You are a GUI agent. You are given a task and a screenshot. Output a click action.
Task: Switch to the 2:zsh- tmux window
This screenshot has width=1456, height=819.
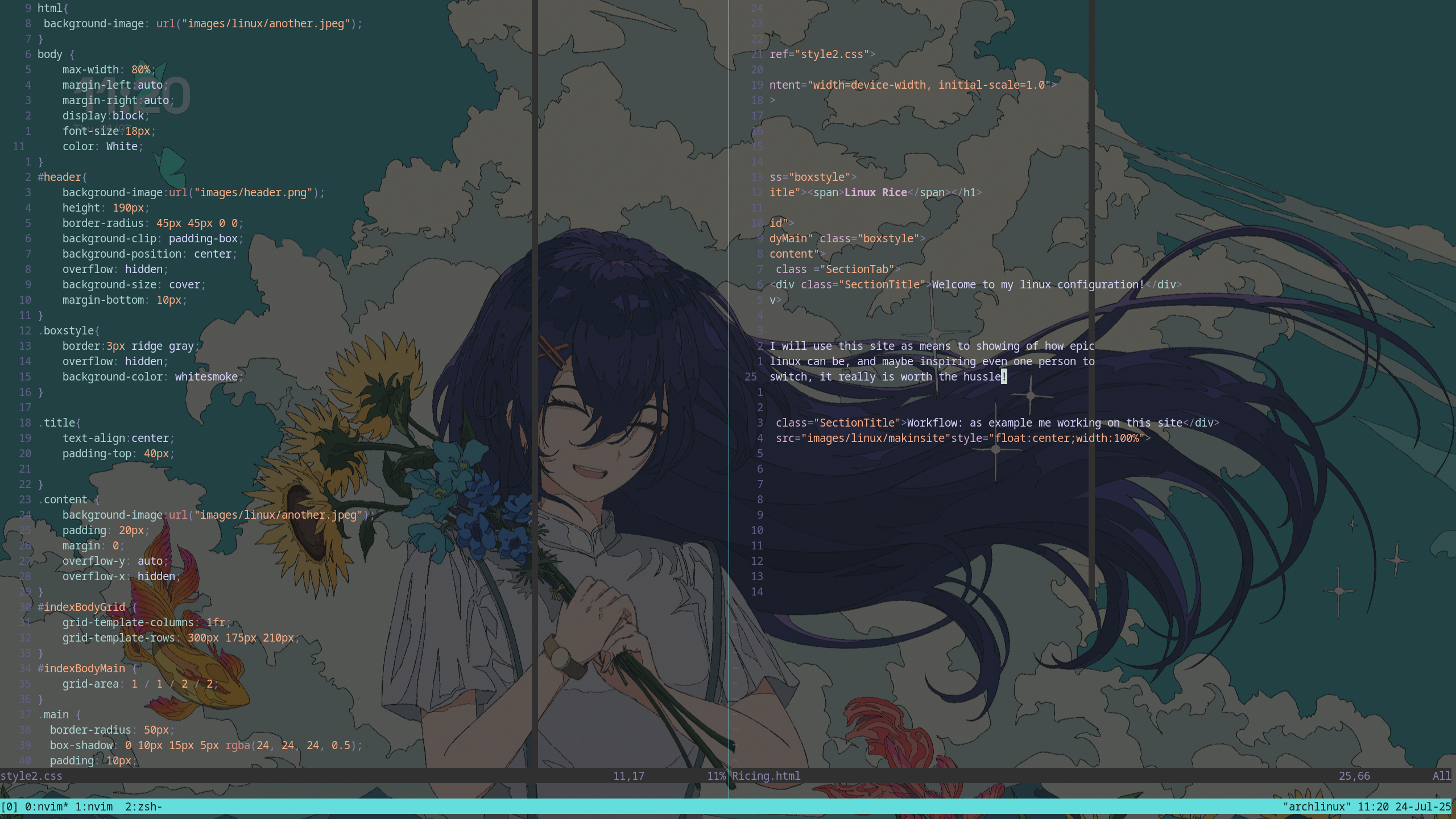[144, 806]
